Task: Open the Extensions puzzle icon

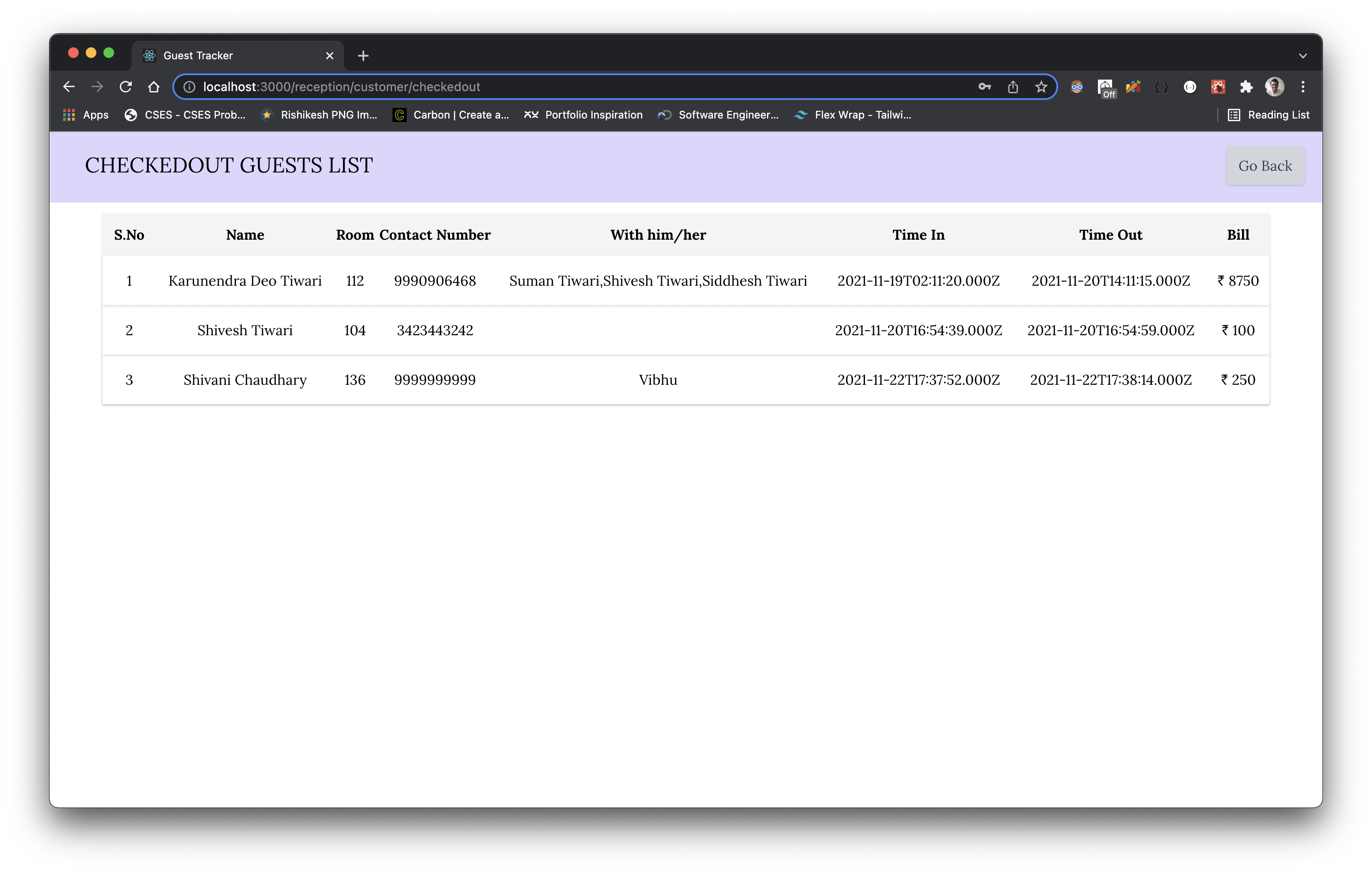Action: pyautogui.click(x=1246, y=87)
